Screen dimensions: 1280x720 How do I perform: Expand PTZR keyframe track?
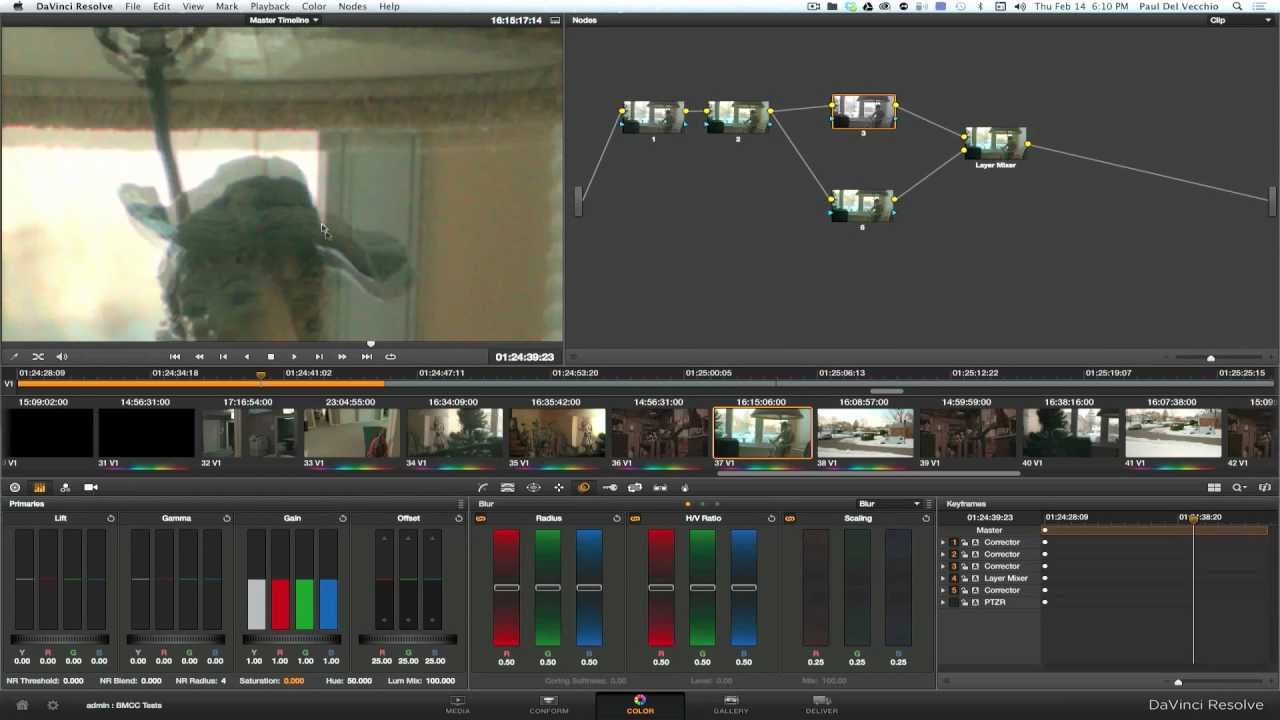coord(942,602)
